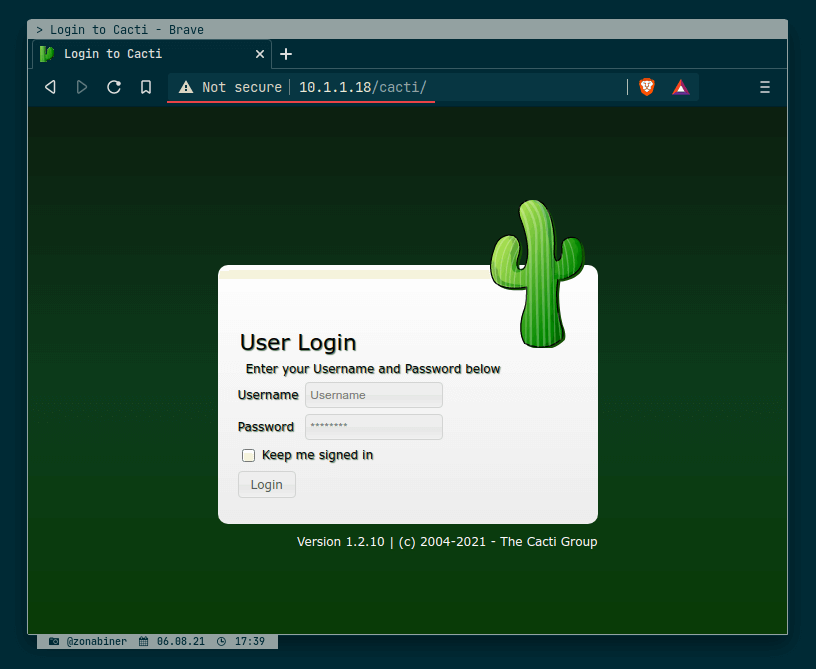Click inside the Username input field
This screenshot has height=669, width=816.
point(373,395)
